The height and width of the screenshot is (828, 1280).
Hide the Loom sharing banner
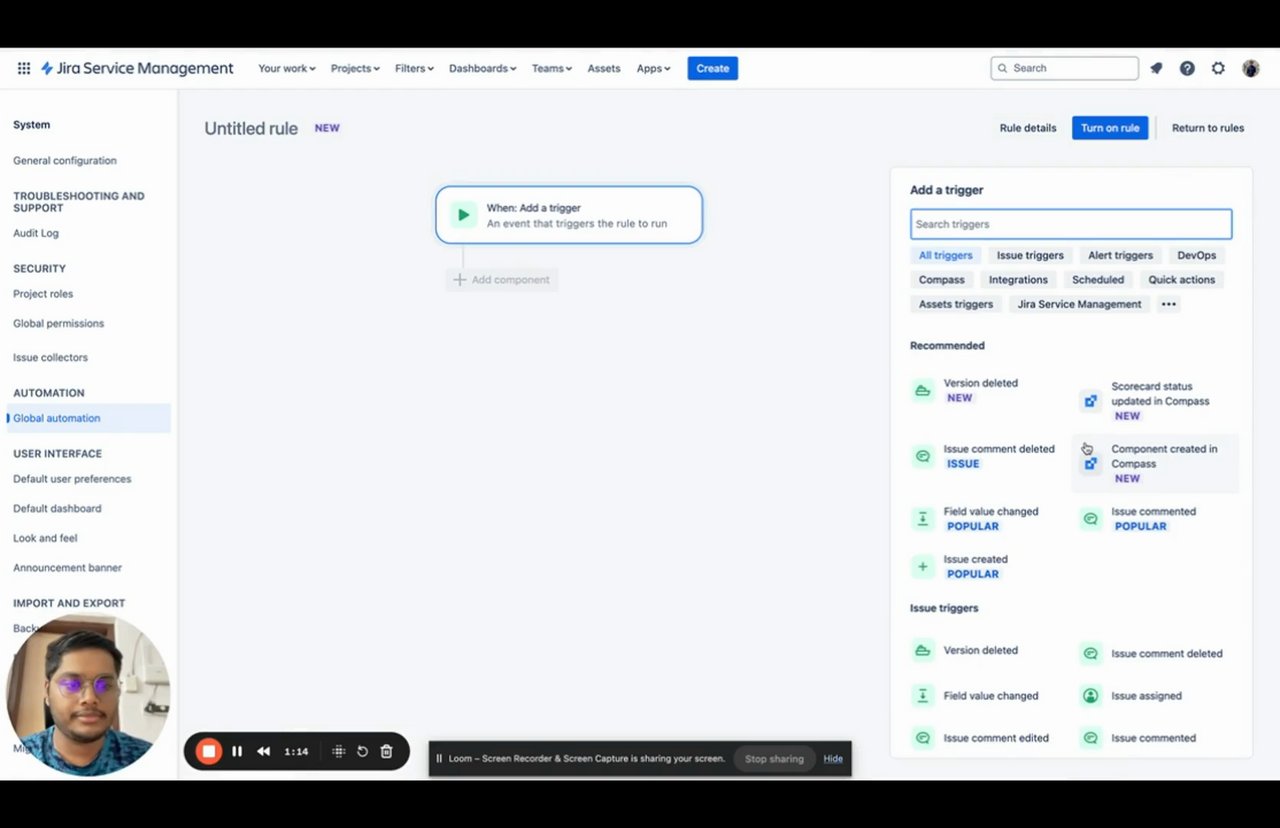pyautogui.click(x=833, y=759)
